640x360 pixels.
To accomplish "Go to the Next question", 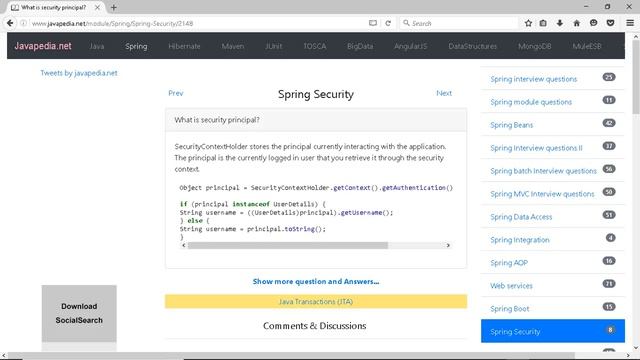I will (444, 93).
